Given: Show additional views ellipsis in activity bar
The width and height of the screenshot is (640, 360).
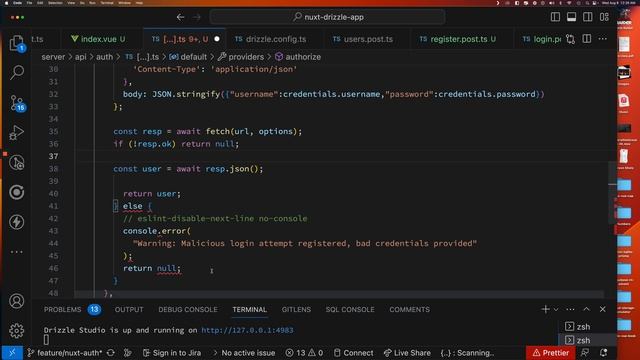Looking at the screenshot, I should tap(17, 252).
